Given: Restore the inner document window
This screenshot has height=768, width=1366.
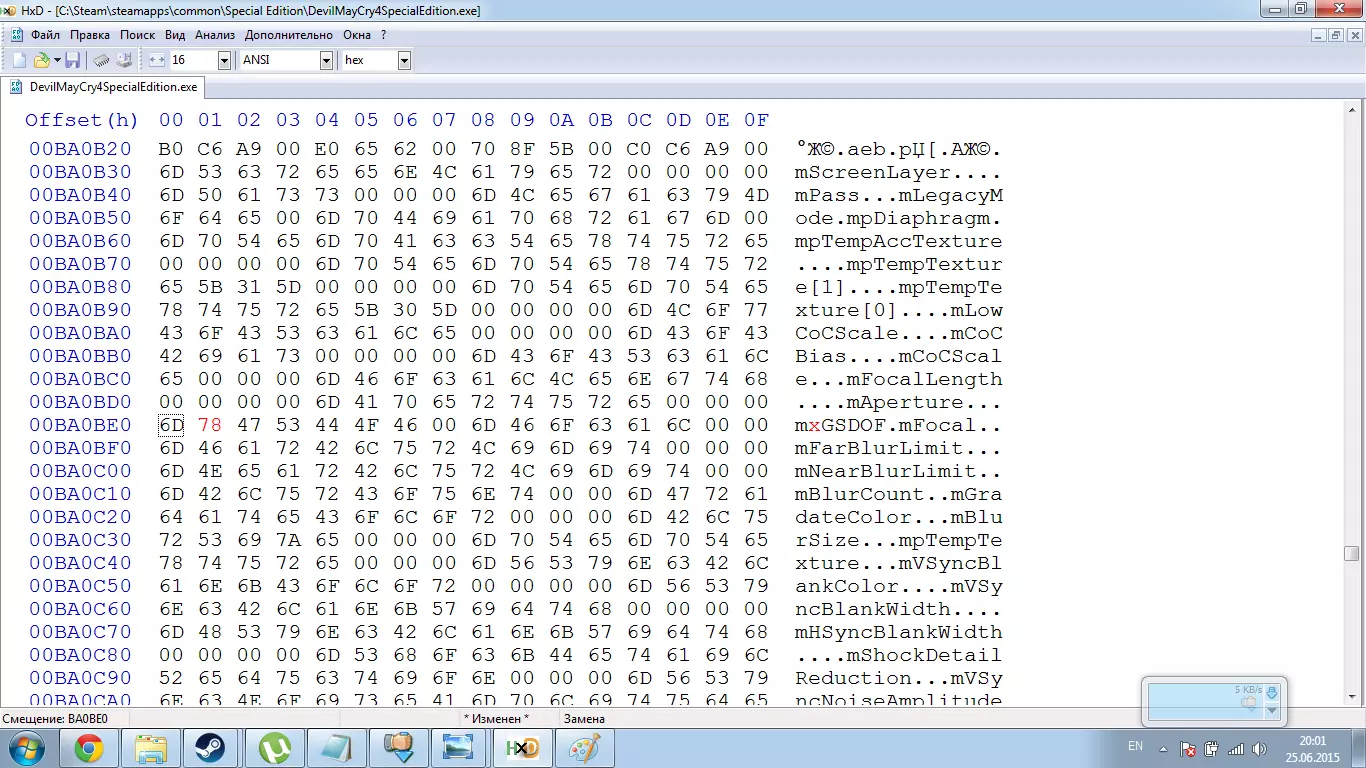Looking at the screenshot, I should coord(1336,35).
